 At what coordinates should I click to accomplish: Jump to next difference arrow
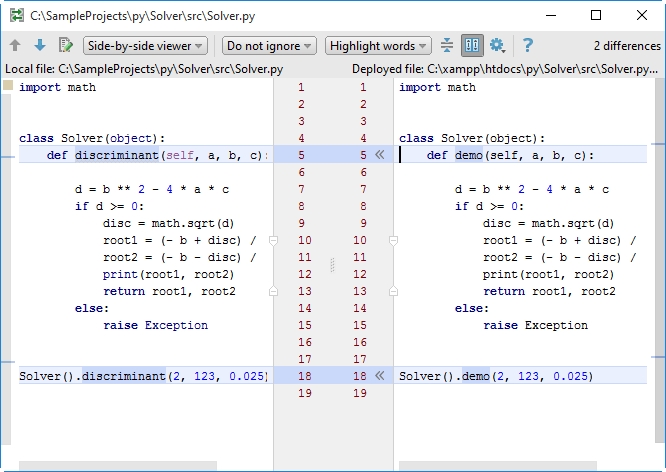click(40, 45)
